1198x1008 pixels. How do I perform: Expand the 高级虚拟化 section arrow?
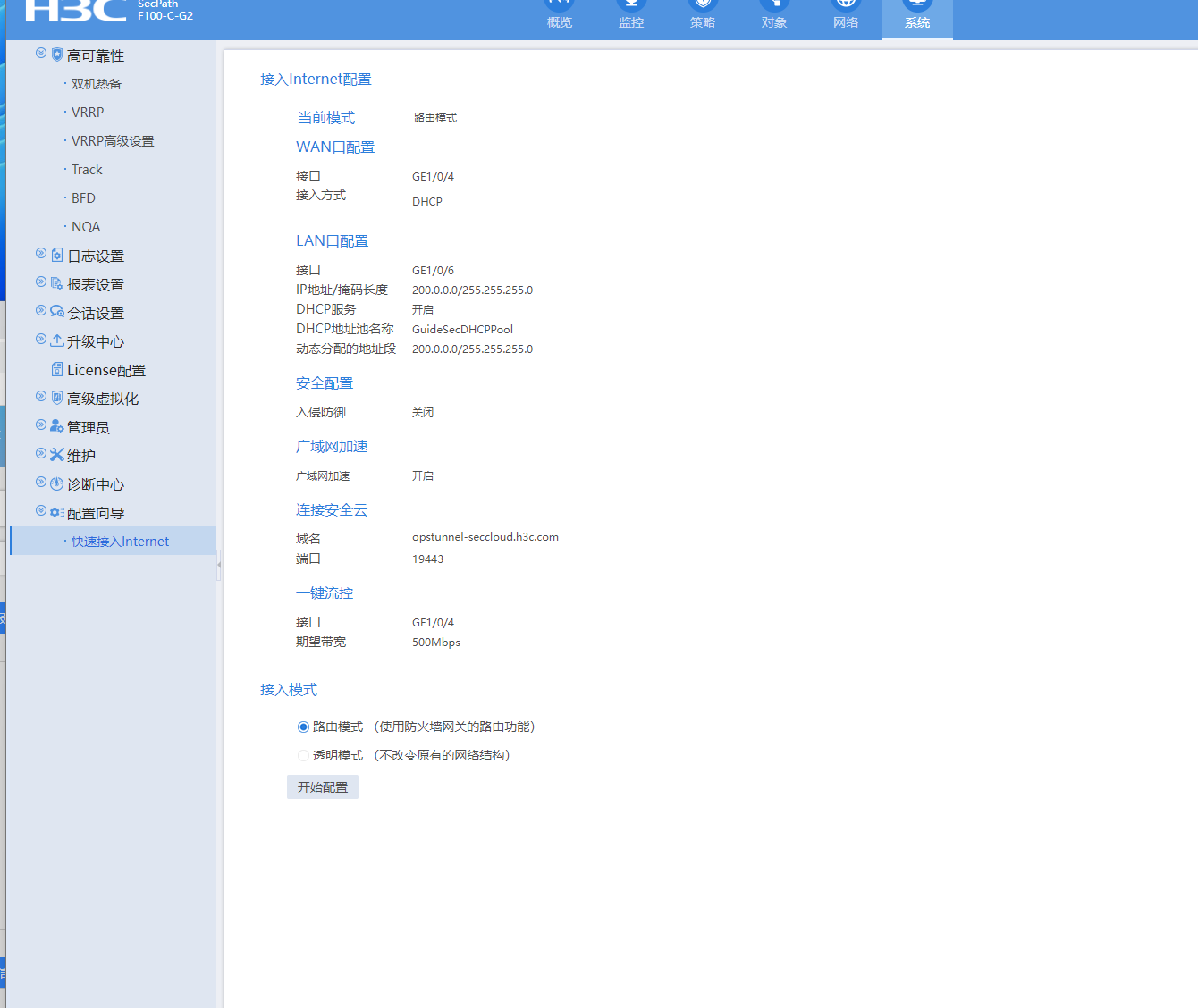click(41, 396)
